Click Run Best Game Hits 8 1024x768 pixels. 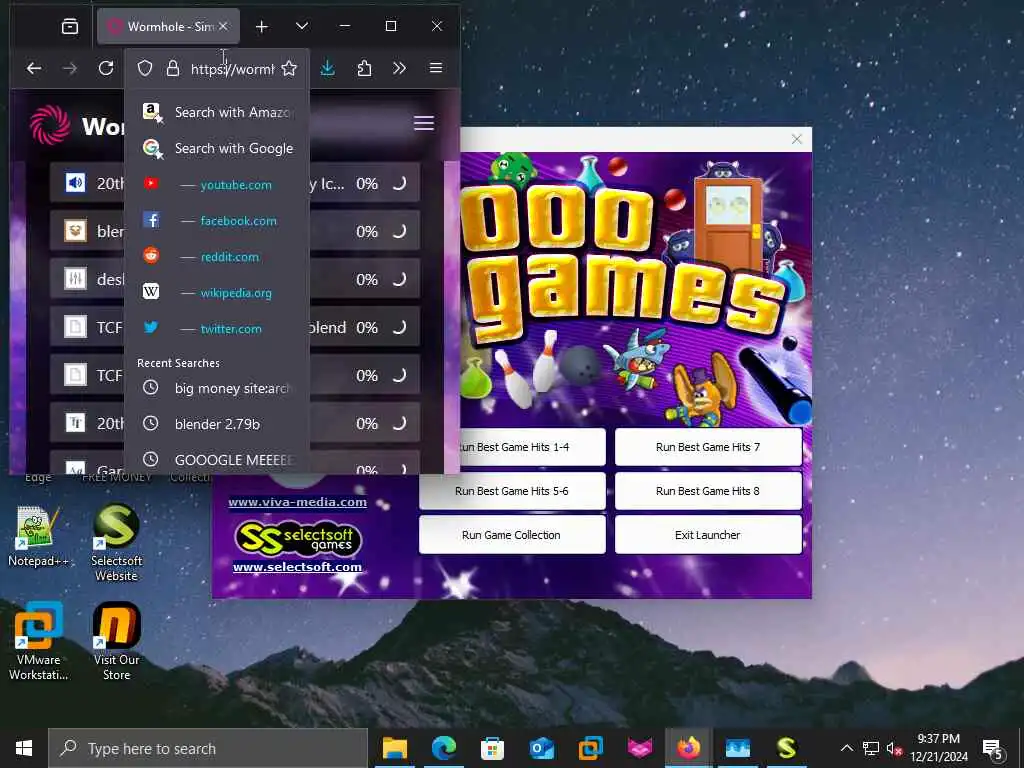(708, 490)
